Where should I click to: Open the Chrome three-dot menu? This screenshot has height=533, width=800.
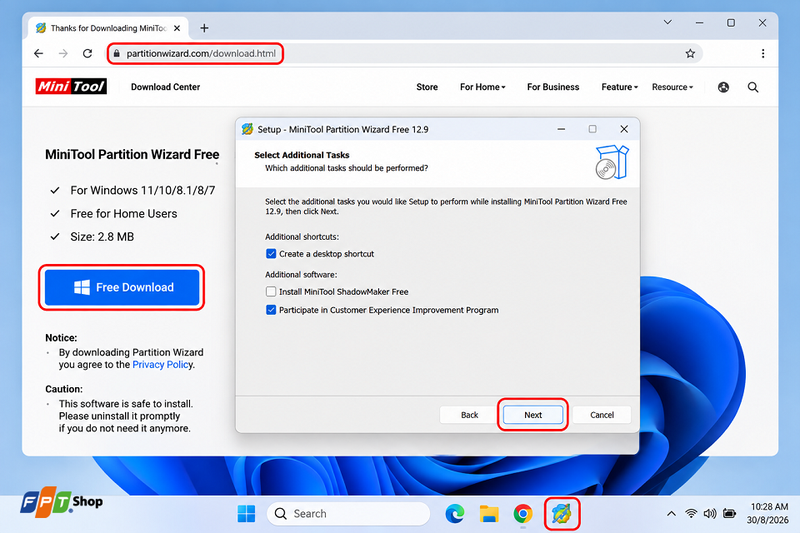click(763, 54)
